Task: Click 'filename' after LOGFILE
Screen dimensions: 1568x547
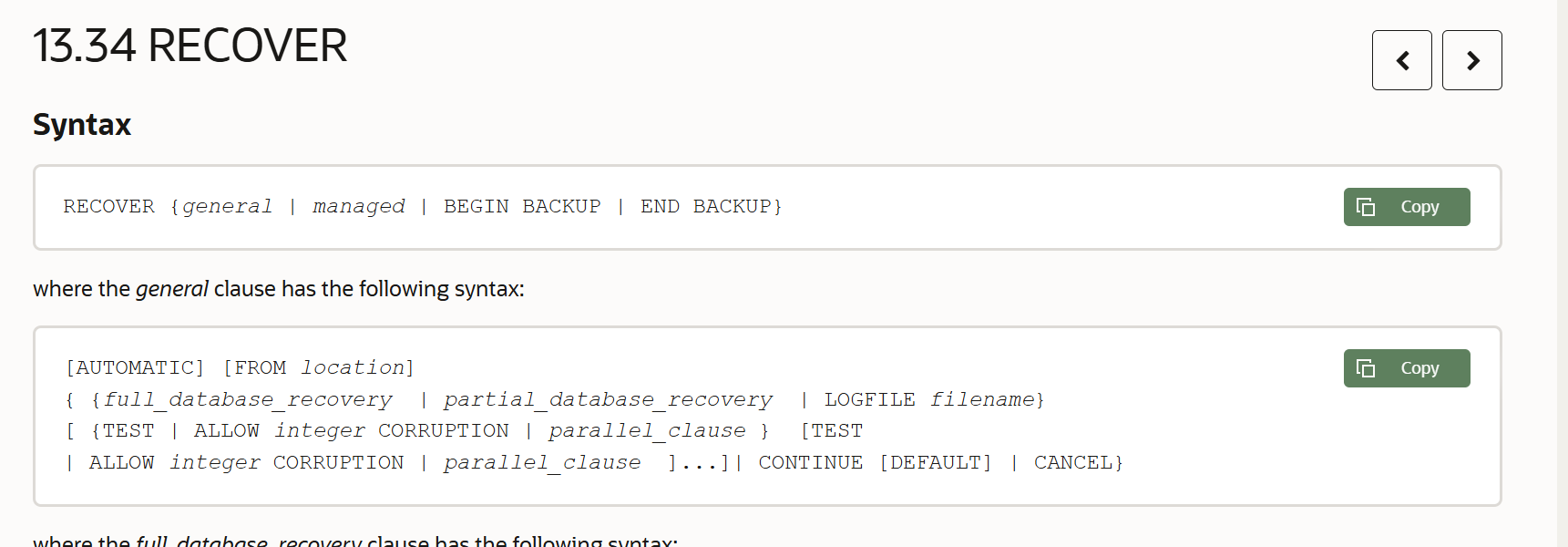Action: point(982,399)
